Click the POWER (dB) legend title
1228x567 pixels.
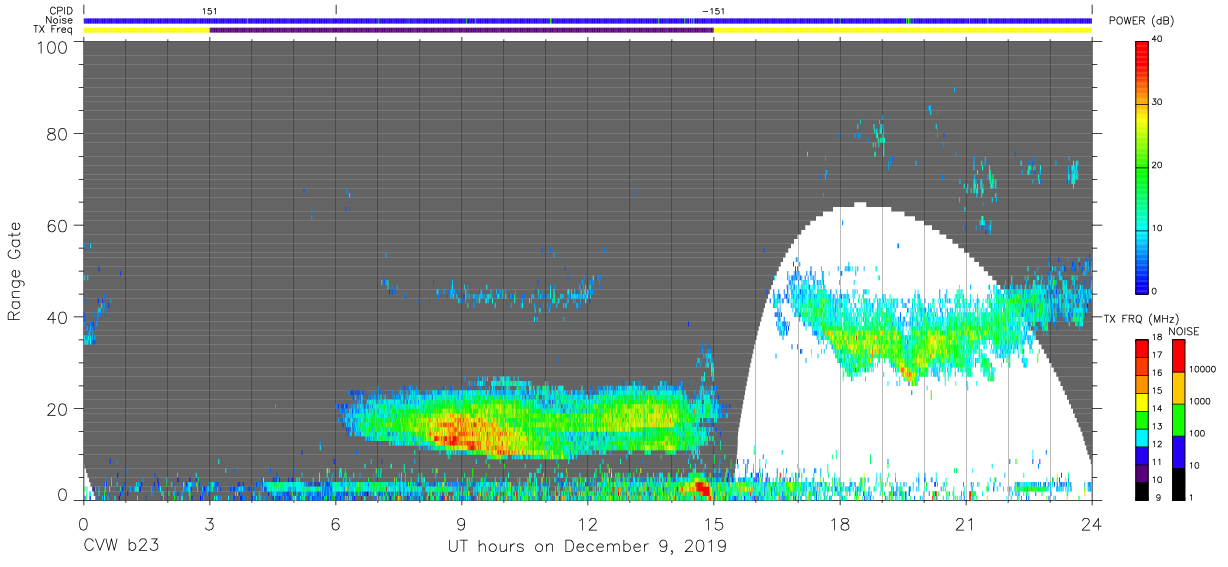[x=1142, y=21]
